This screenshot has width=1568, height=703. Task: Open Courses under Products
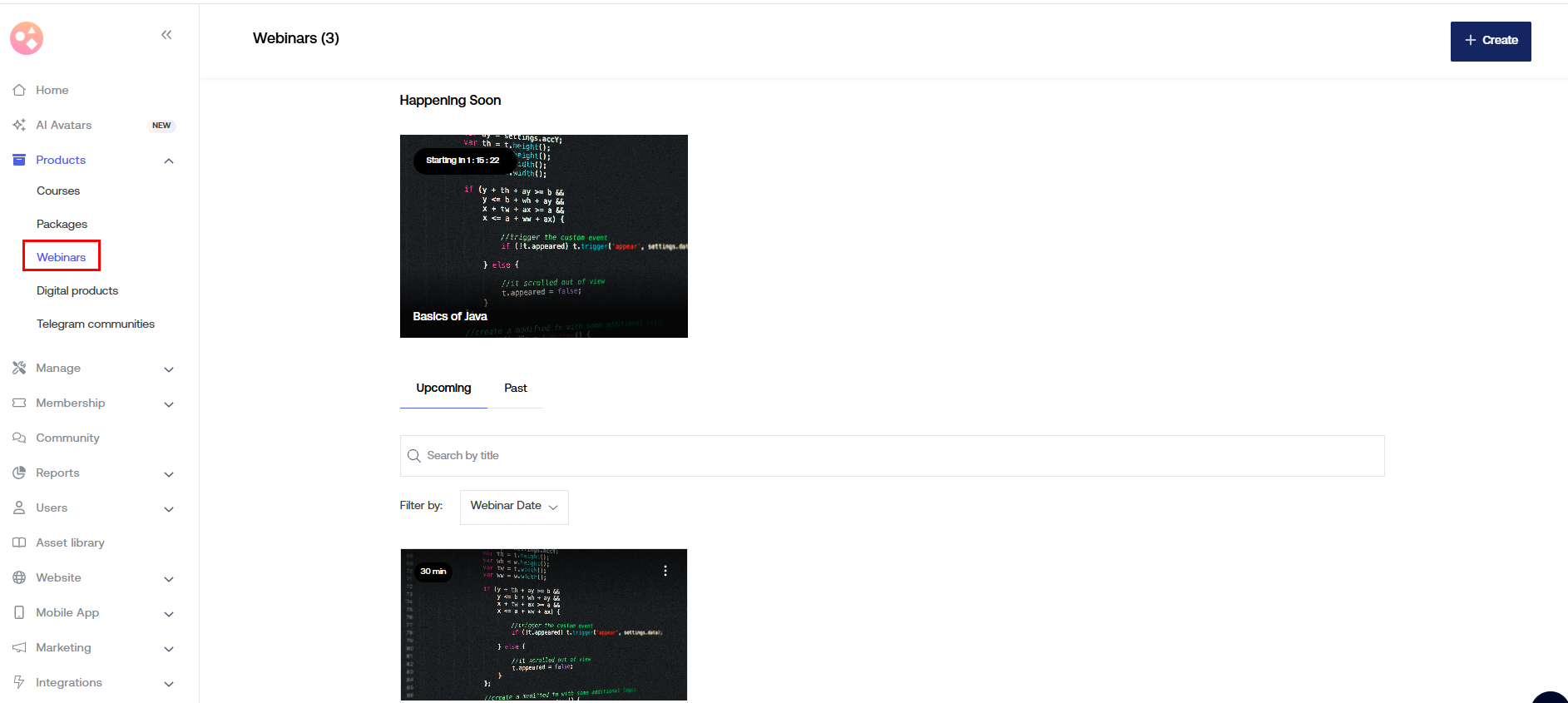[58, 191]
